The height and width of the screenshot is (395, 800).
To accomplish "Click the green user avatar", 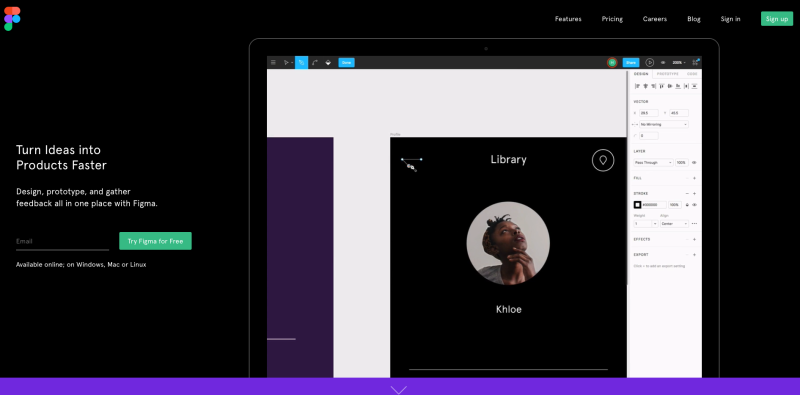I will [x=612, y=62].
